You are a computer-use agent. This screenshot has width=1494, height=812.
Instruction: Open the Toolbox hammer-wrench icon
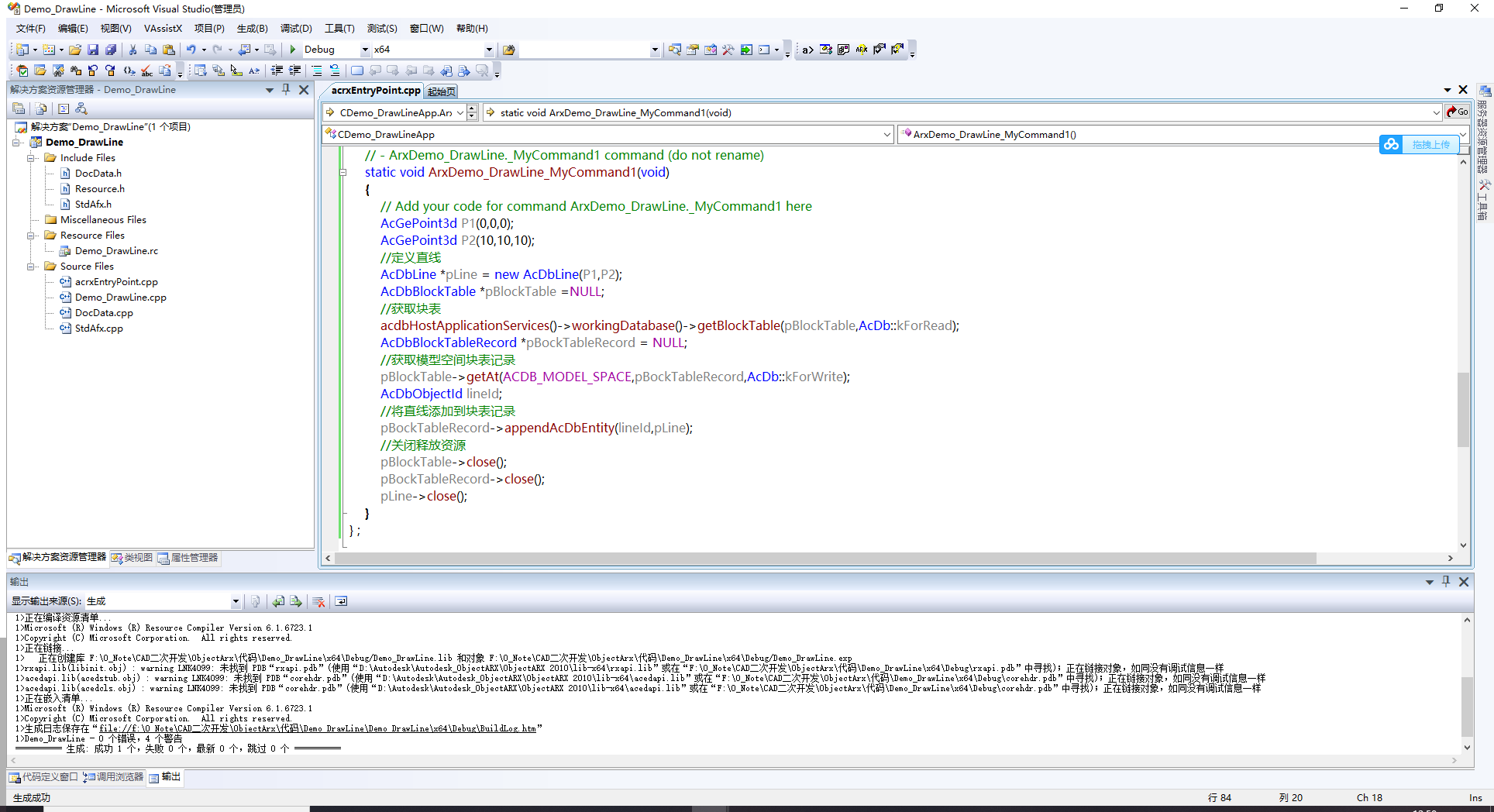728,50
